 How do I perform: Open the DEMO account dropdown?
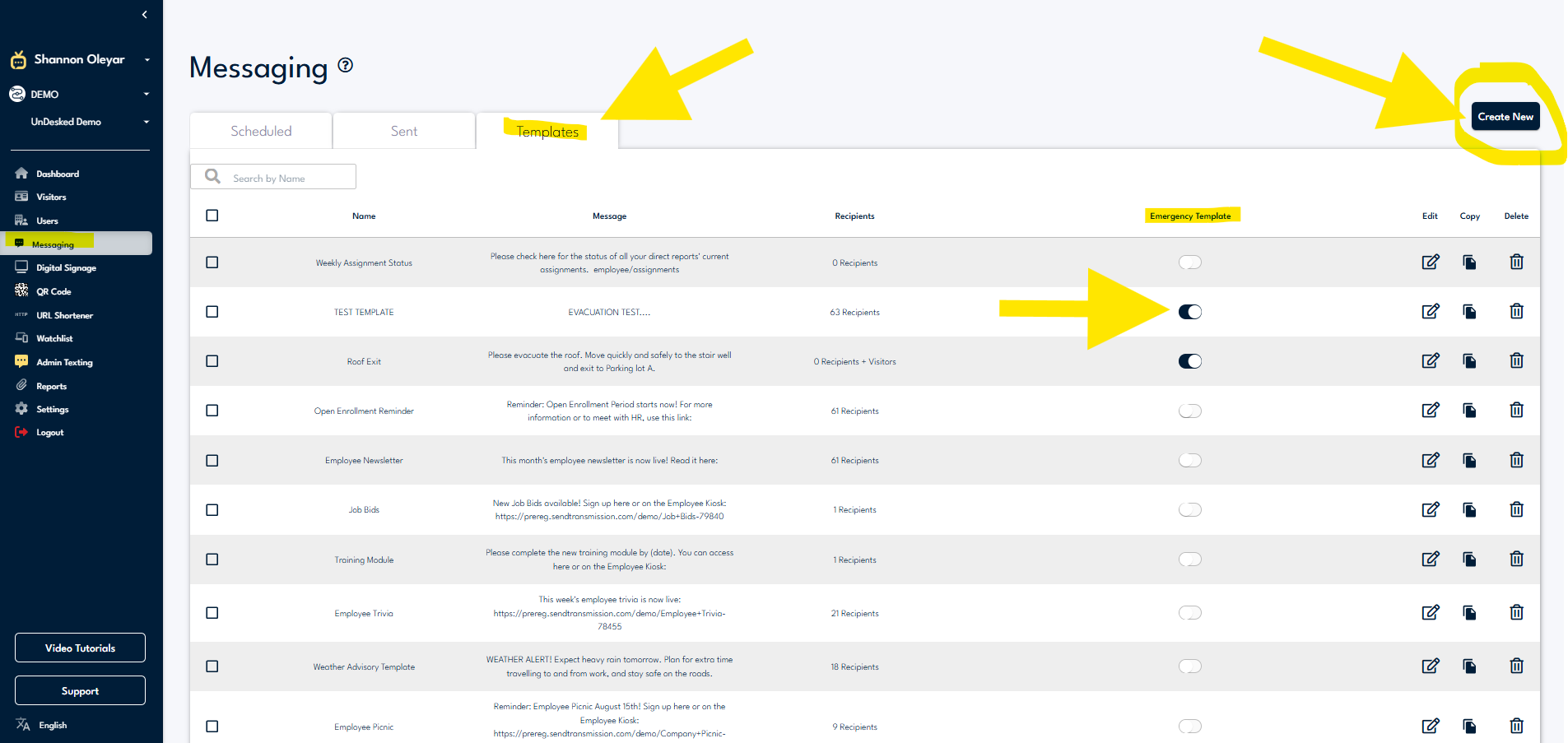(147, 95)
